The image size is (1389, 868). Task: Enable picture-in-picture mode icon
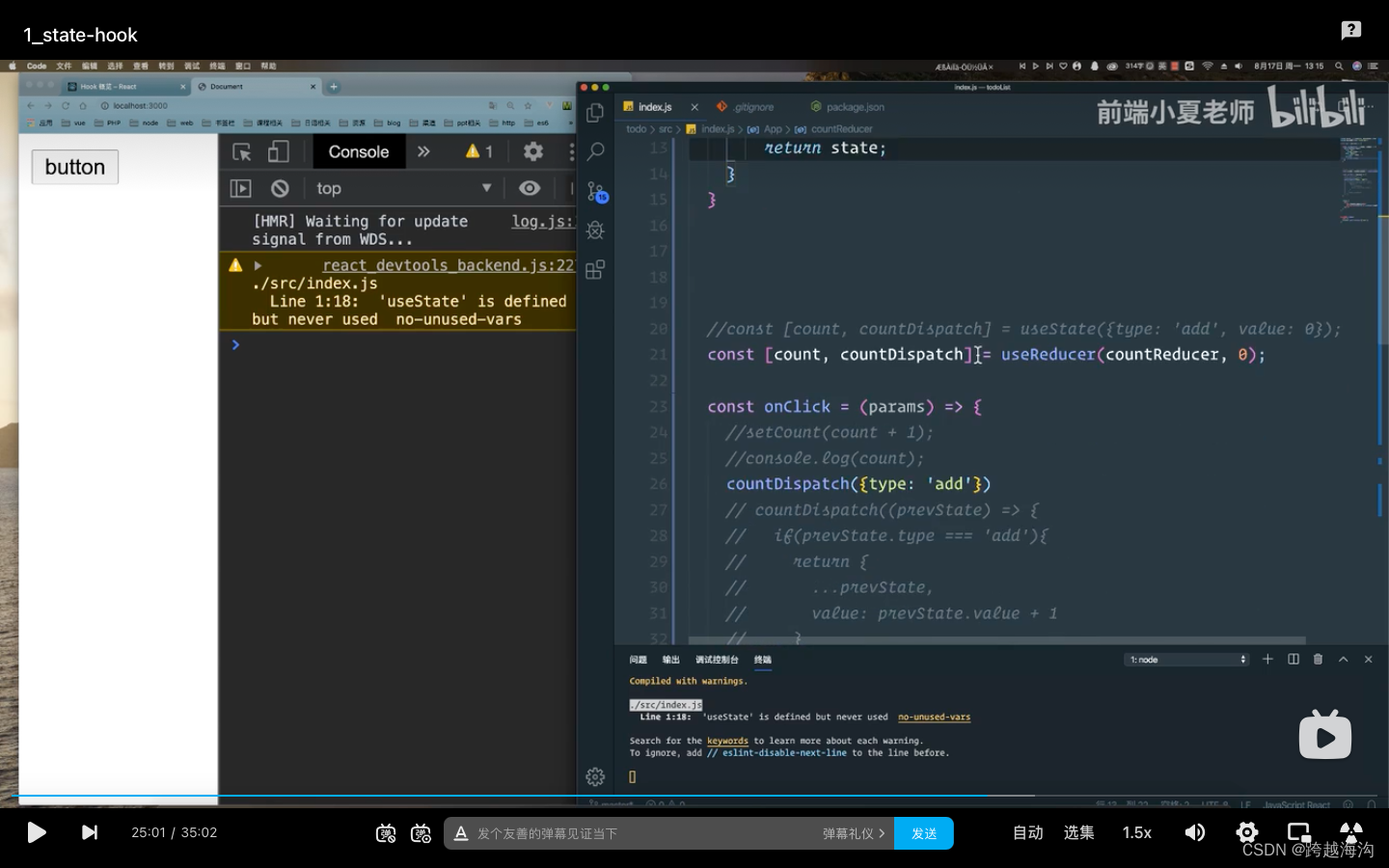pyautogui.click(x=1299, y=832)
